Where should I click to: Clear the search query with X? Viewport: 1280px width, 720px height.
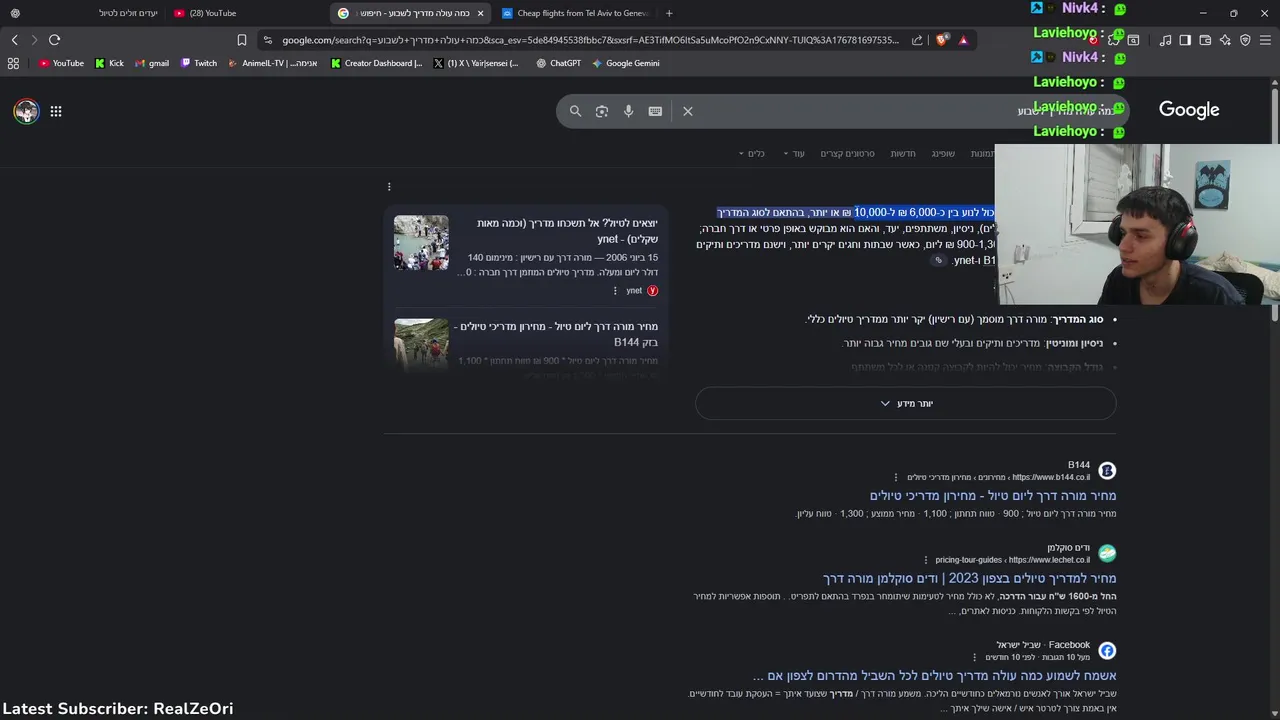point(688,111)
